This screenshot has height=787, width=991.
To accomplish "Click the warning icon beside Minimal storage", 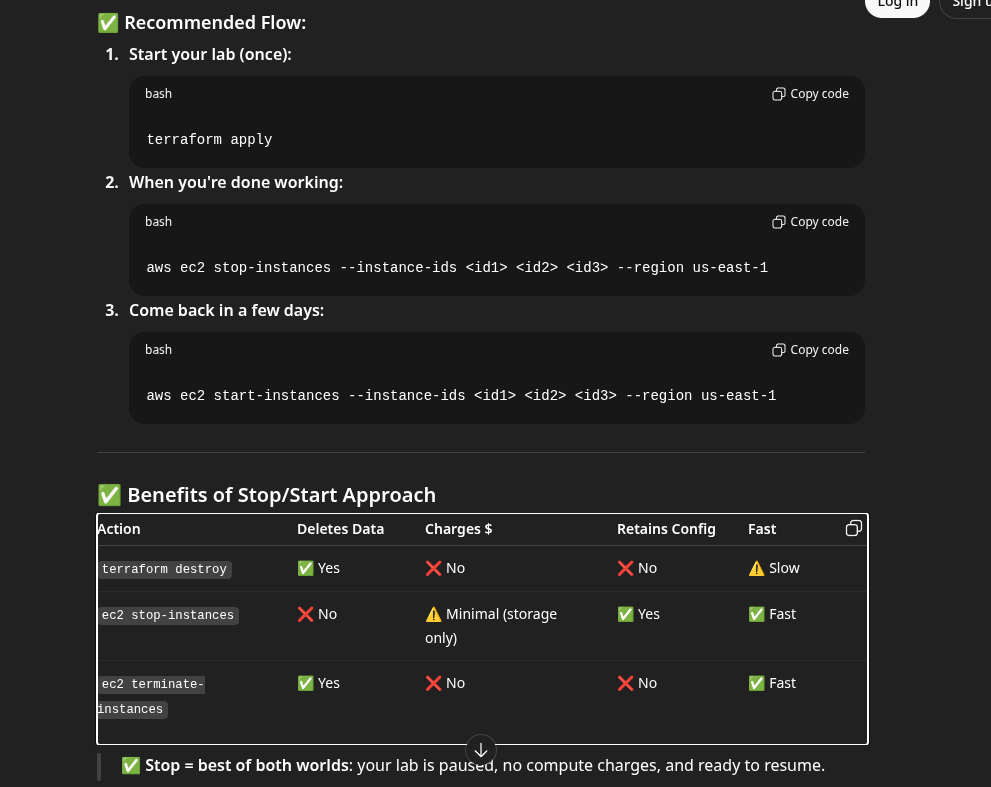I will click(433, 614).
